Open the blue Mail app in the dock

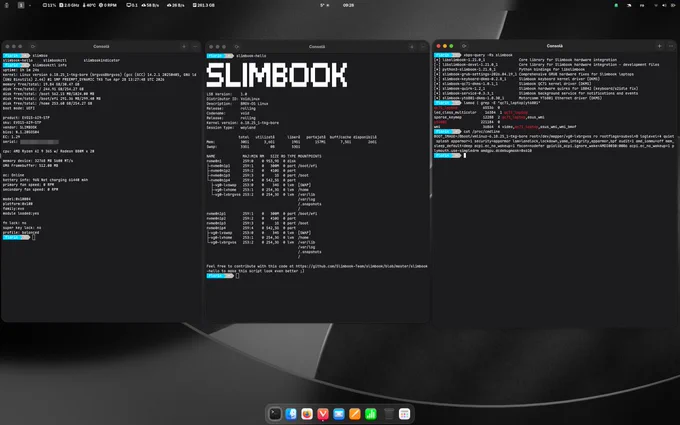tap(339, 414)
